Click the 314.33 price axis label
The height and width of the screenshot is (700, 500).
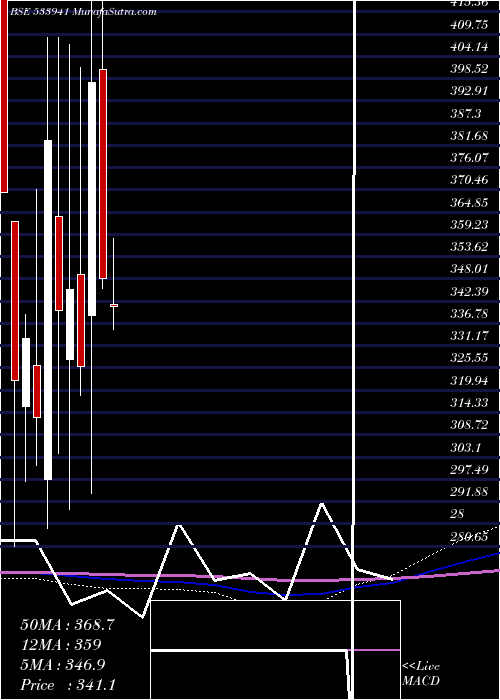(469, 403)
